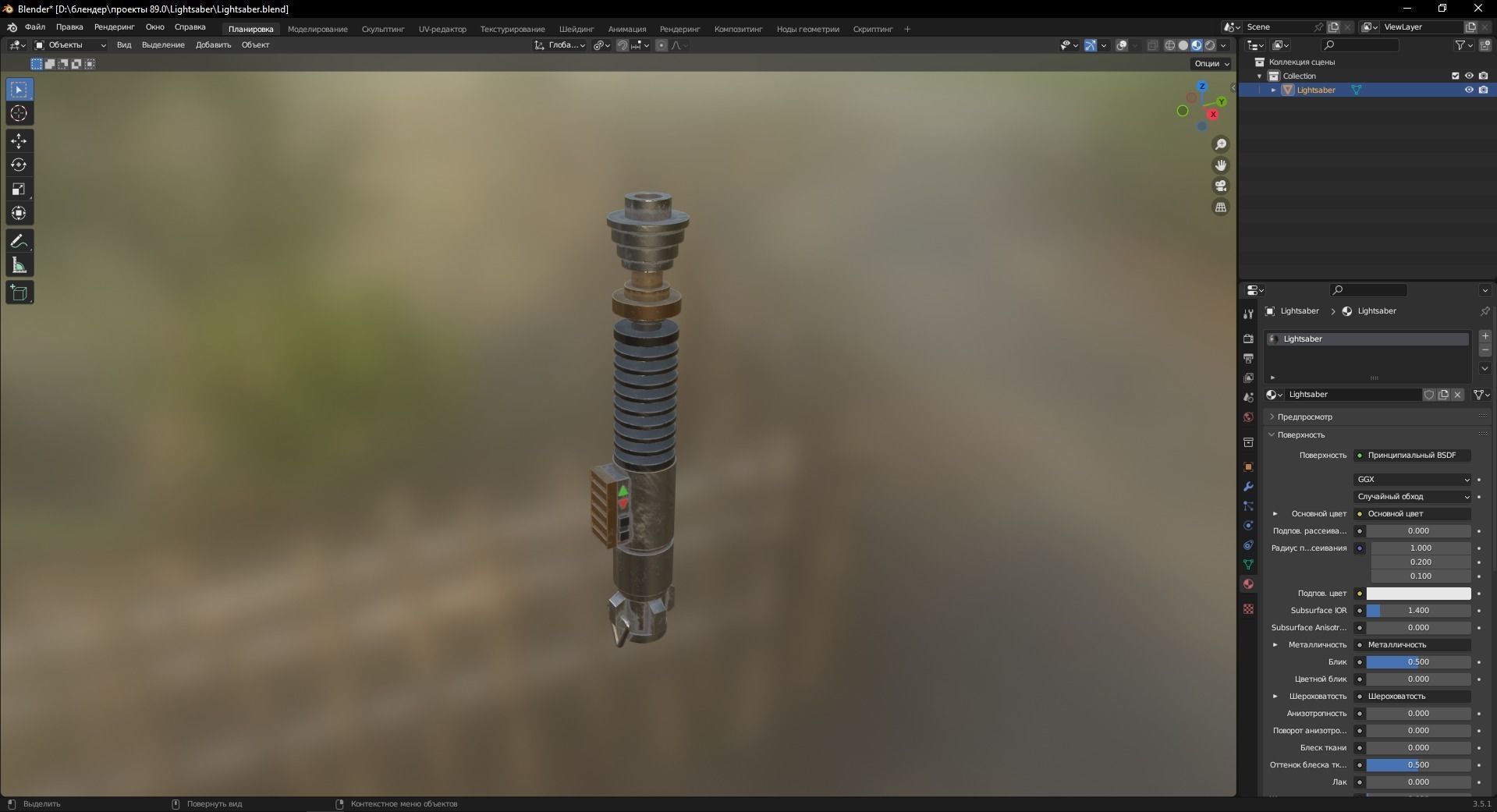
Task: Click the pan view hand icon
Action: (x=1221, y=165)
